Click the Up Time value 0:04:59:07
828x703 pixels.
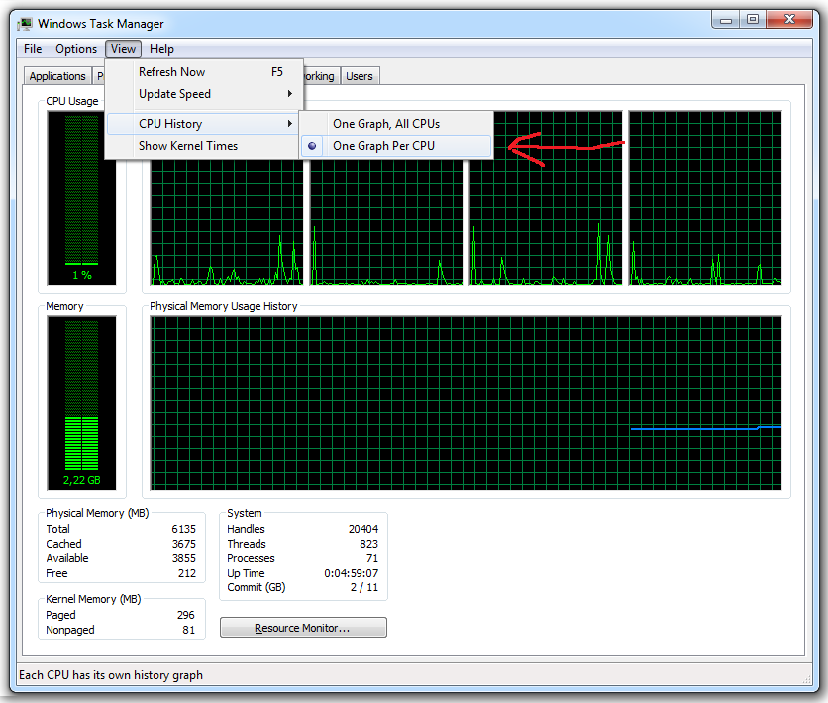(x=351, y=573)
